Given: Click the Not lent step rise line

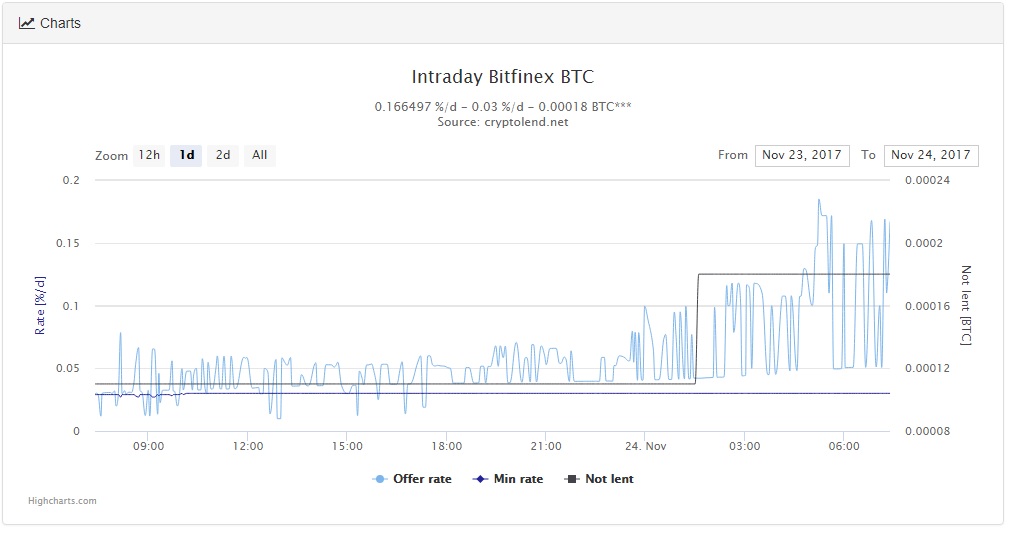Looking at the screenshot, I should 697,330.
